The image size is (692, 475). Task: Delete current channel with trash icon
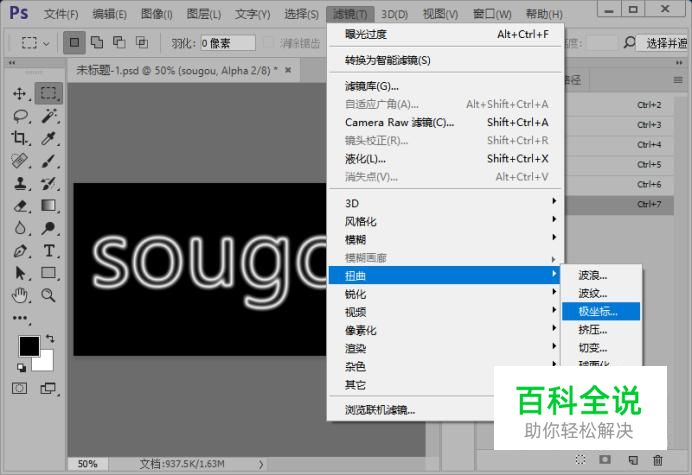[x=658, y=460]
